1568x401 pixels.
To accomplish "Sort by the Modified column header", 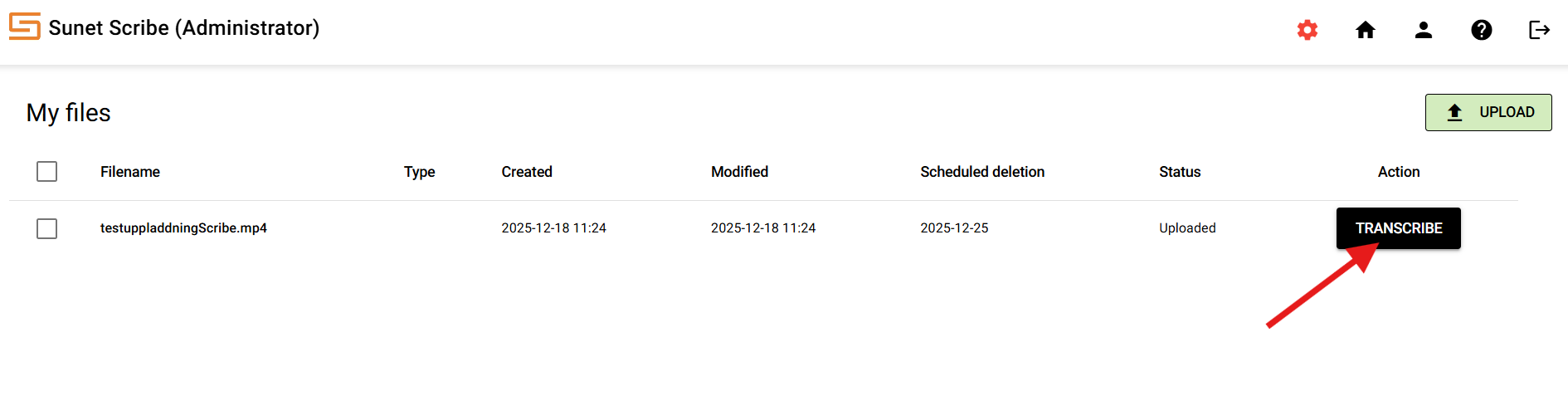I will coord(739,172).
